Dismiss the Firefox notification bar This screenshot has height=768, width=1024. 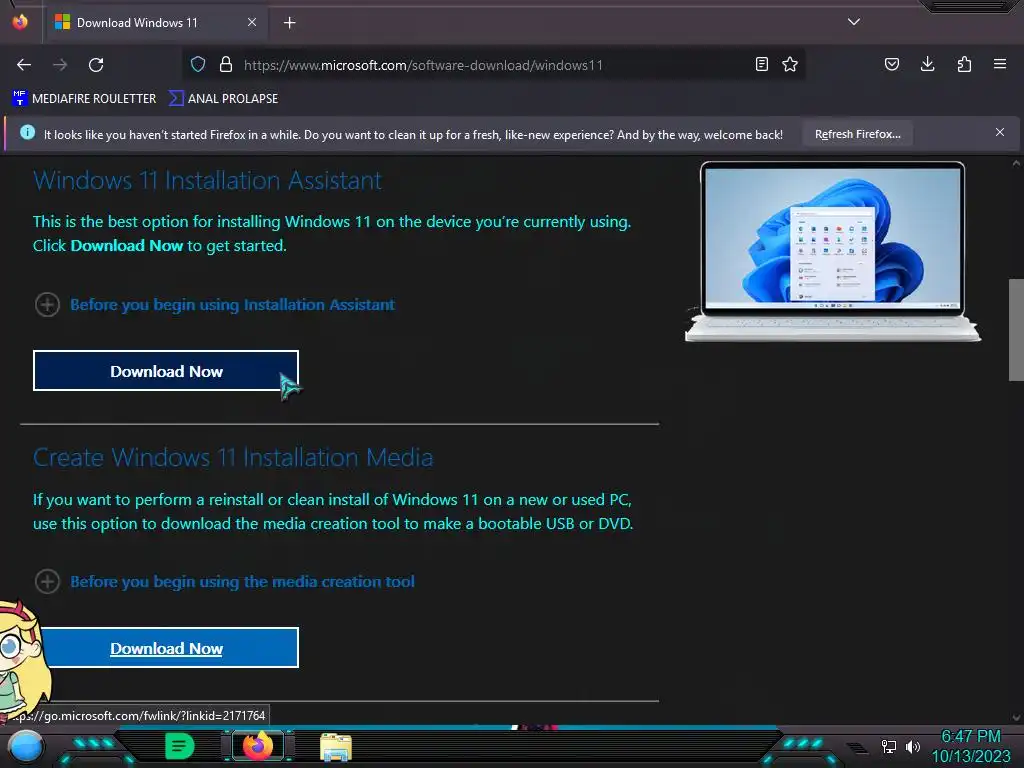click(x=1000, y=133)
